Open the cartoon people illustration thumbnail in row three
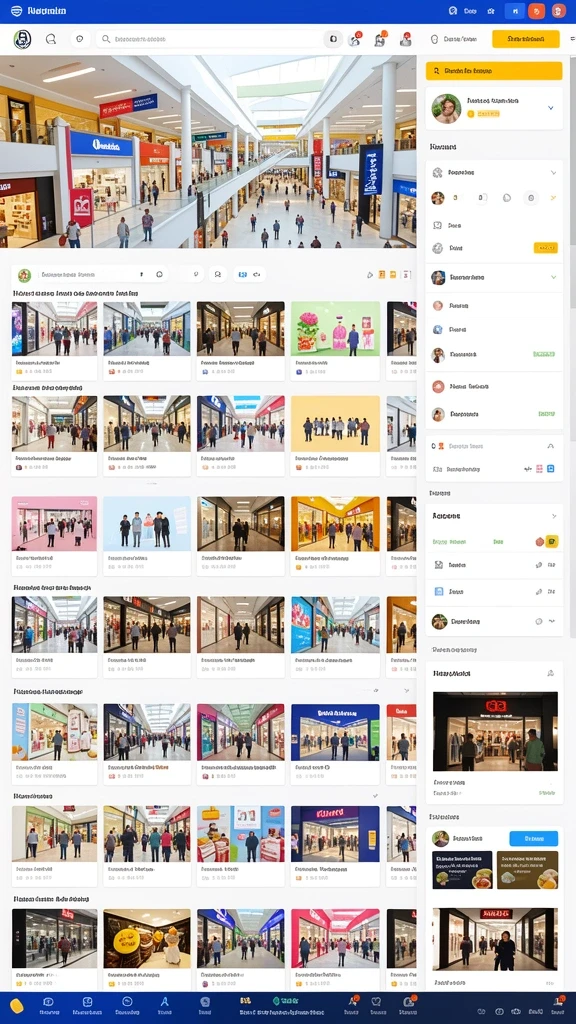 (x=147, y=524)
